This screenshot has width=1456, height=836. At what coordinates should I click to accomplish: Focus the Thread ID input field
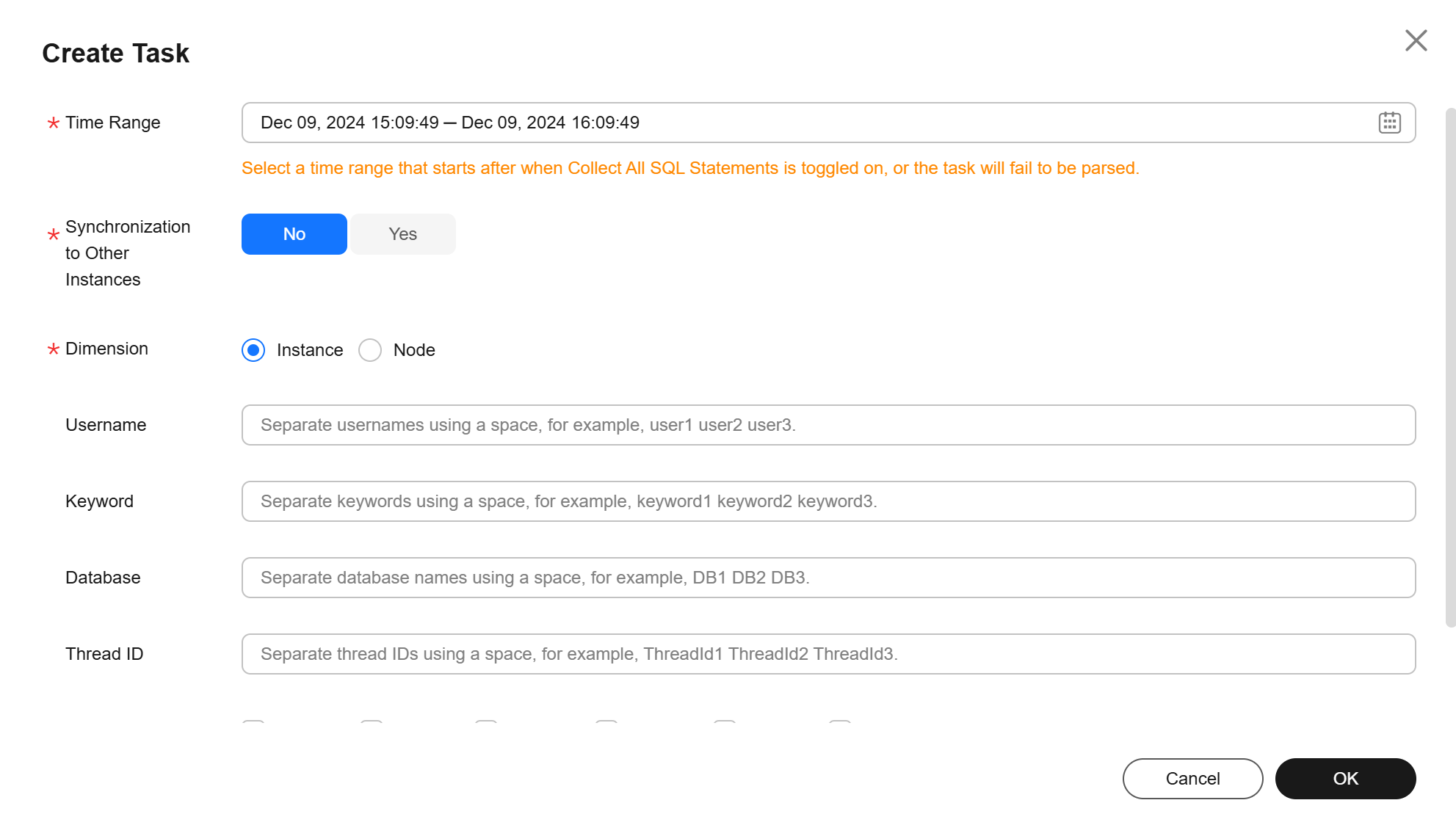point(828,654)
